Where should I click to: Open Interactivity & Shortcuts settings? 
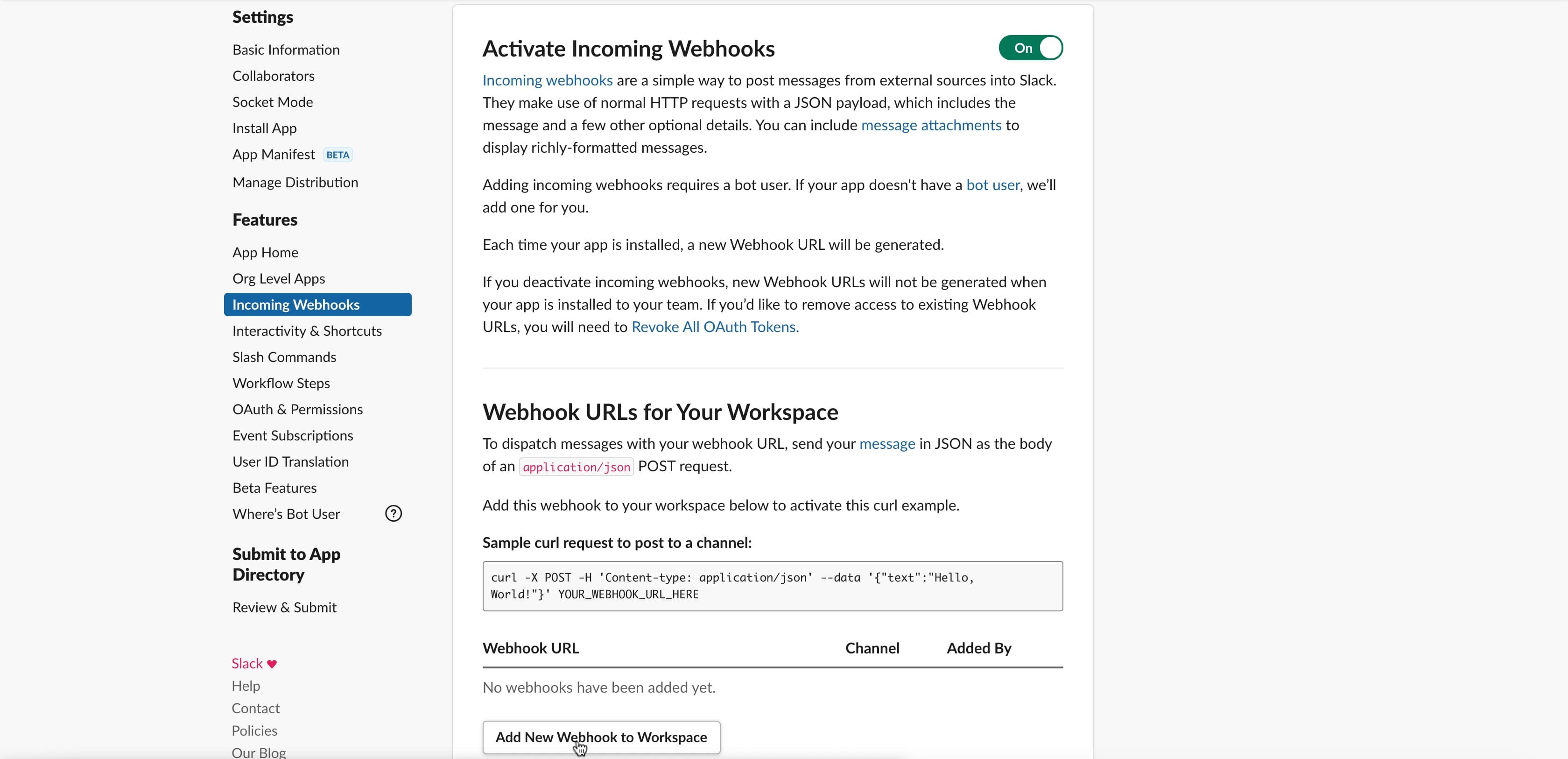(307, 330)
